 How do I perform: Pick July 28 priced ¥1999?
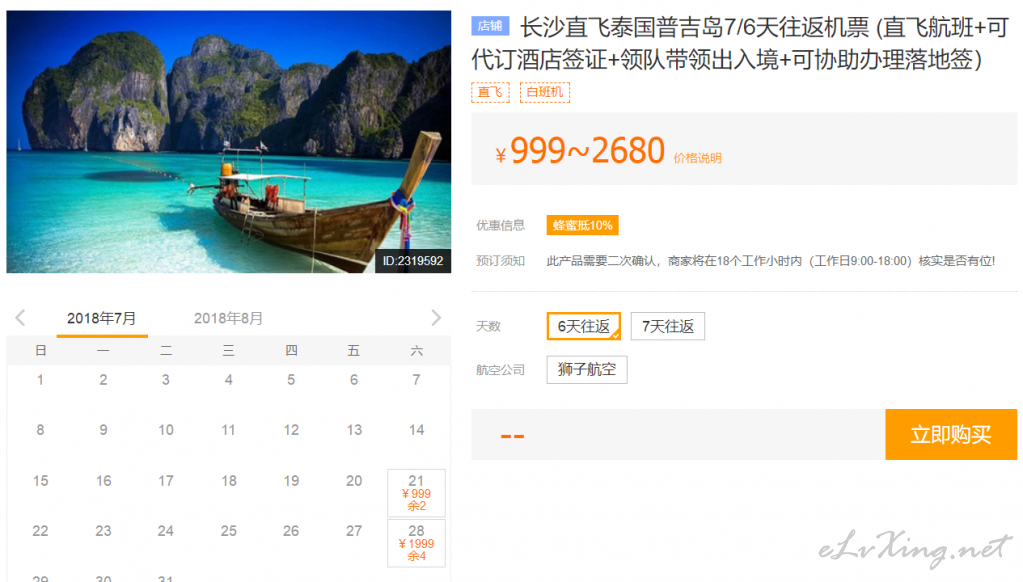(416, 543)
